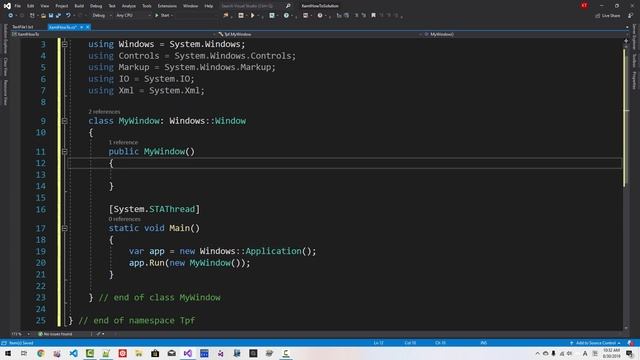Click the feedback person icon
Screen dimensions: 640x360
631,16
